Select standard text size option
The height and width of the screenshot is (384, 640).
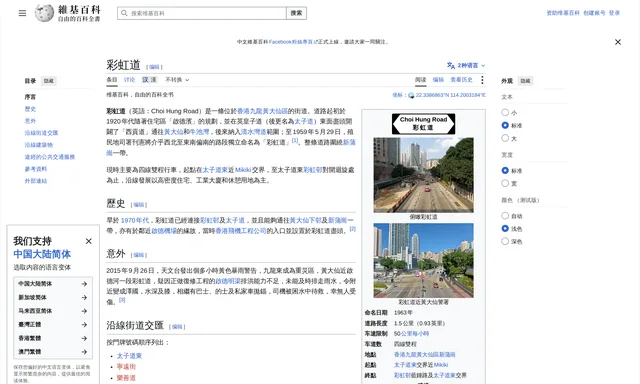(505, 125)
